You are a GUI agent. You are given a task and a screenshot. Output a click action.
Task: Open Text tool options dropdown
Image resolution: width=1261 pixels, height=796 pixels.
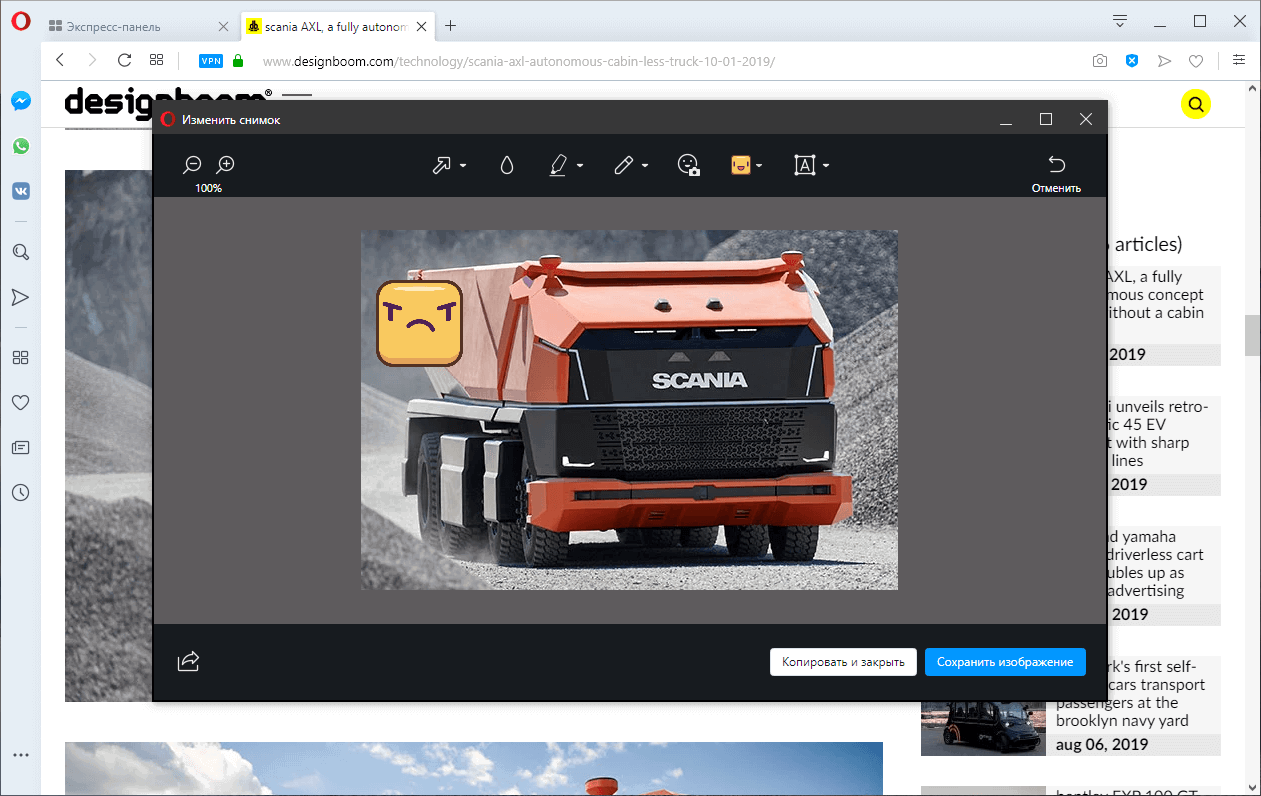826,166
